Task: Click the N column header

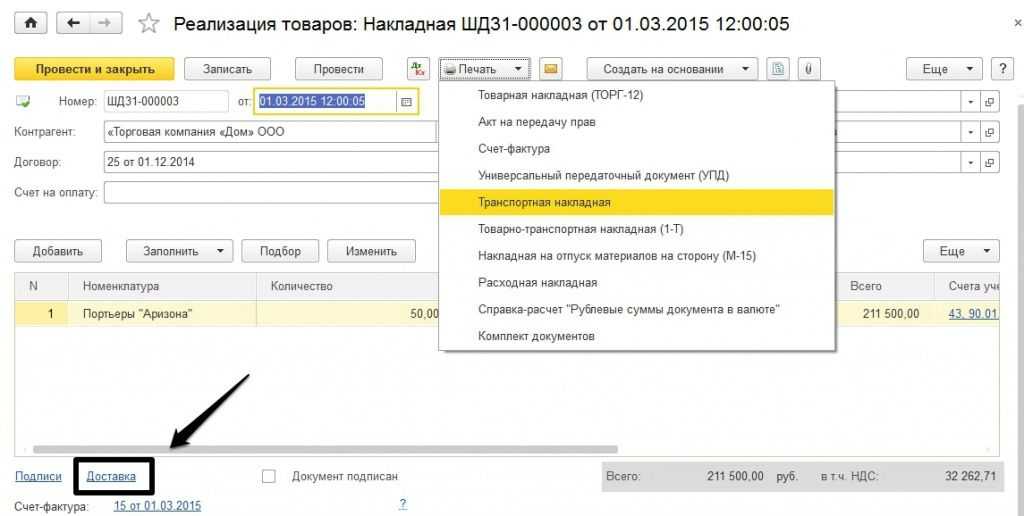Action: pos(41,286)
